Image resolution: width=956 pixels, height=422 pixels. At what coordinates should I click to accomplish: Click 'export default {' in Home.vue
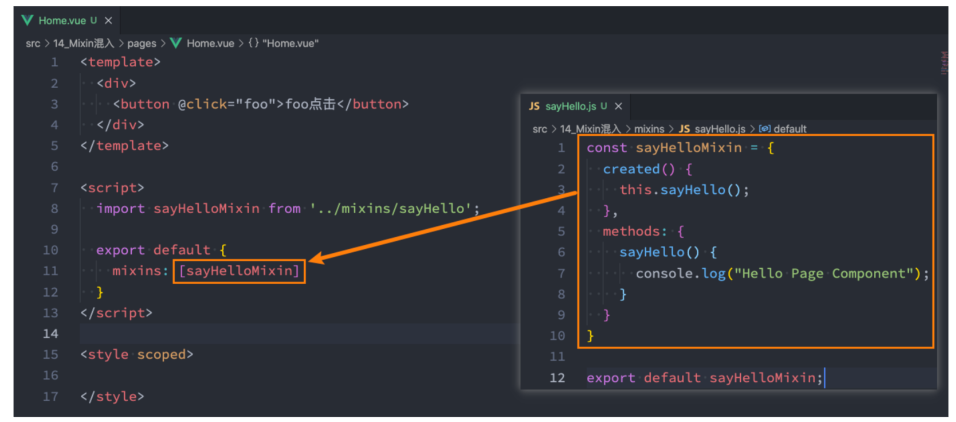pyautogui.click(x=162, y=250)
